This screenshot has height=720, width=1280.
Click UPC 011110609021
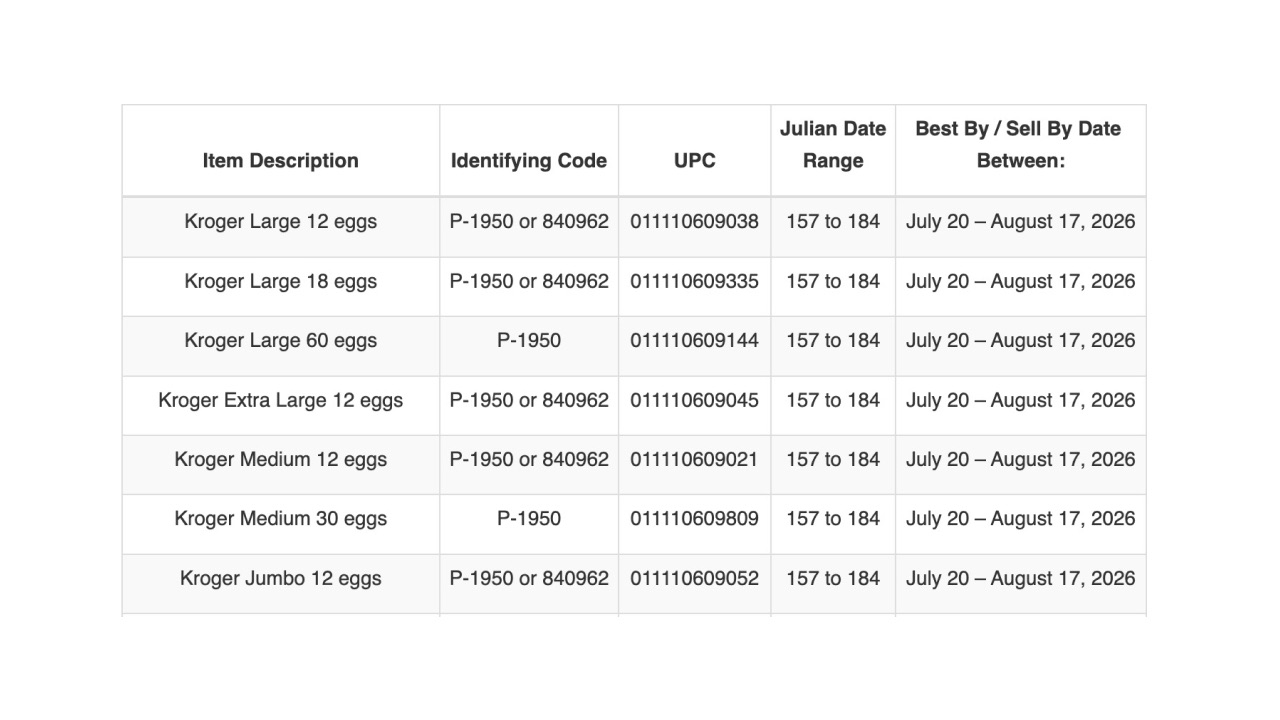pyautogui.click(x=695, y=459)
